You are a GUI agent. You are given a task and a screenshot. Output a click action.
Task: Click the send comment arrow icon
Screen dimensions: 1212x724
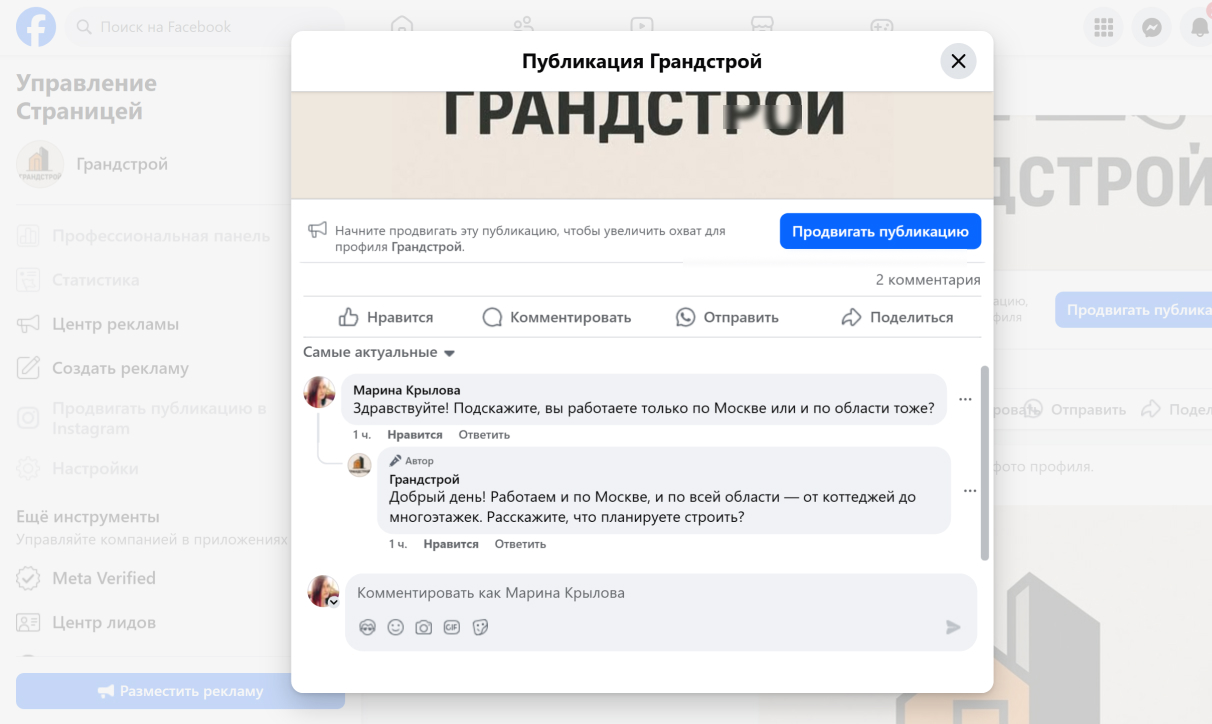[x=953, y=627]
